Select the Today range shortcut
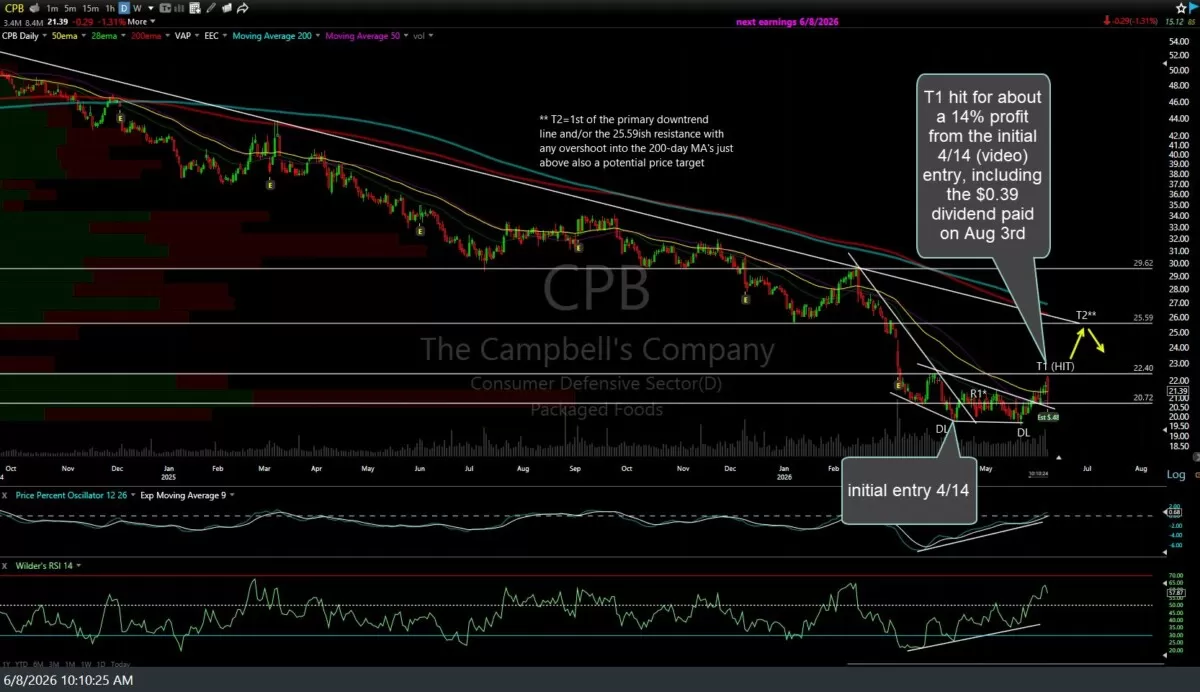 coord(120,665)
